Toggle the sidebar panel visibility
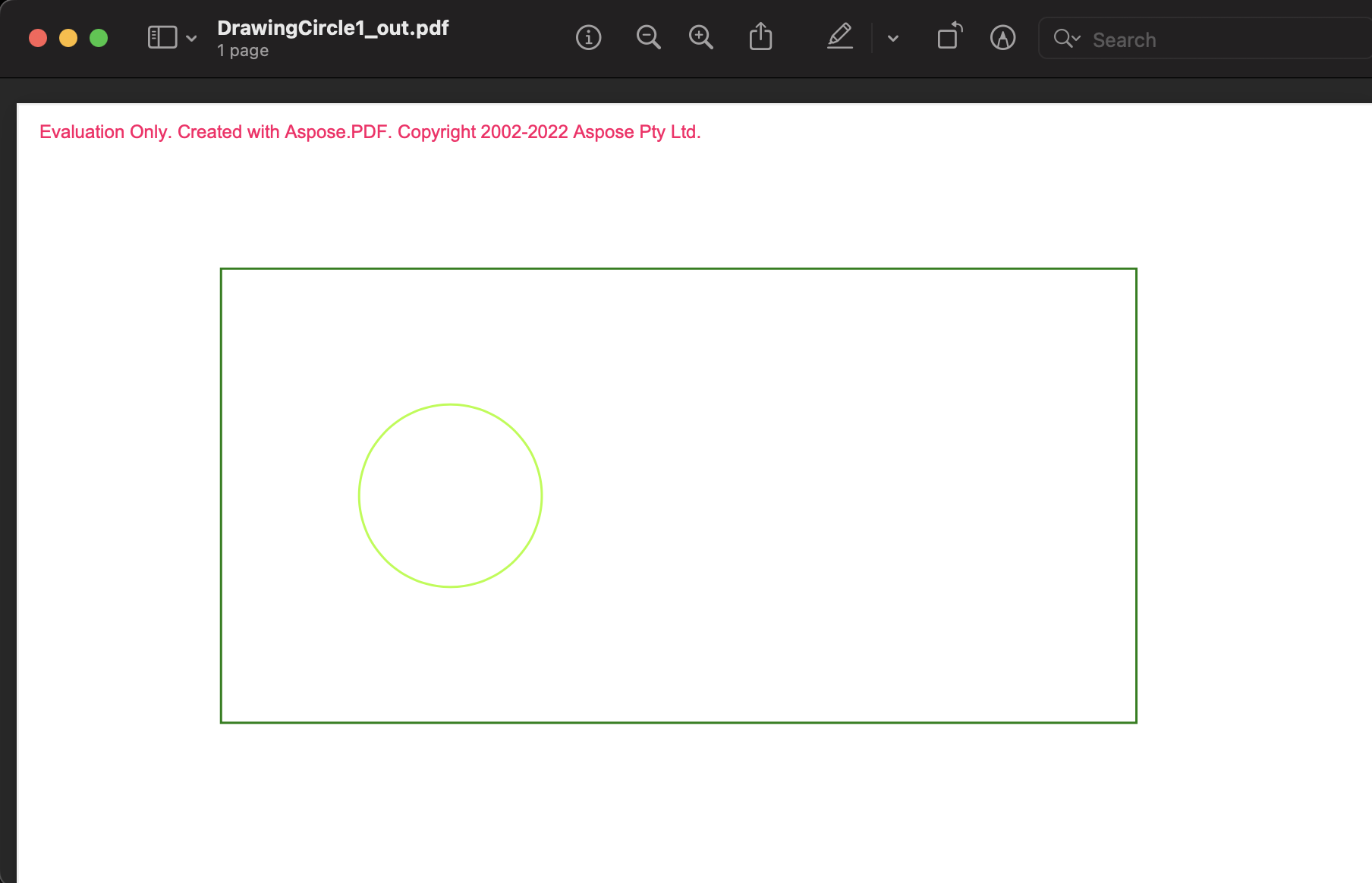Screen dimensions: 1372x883 [x=161, y=36]
